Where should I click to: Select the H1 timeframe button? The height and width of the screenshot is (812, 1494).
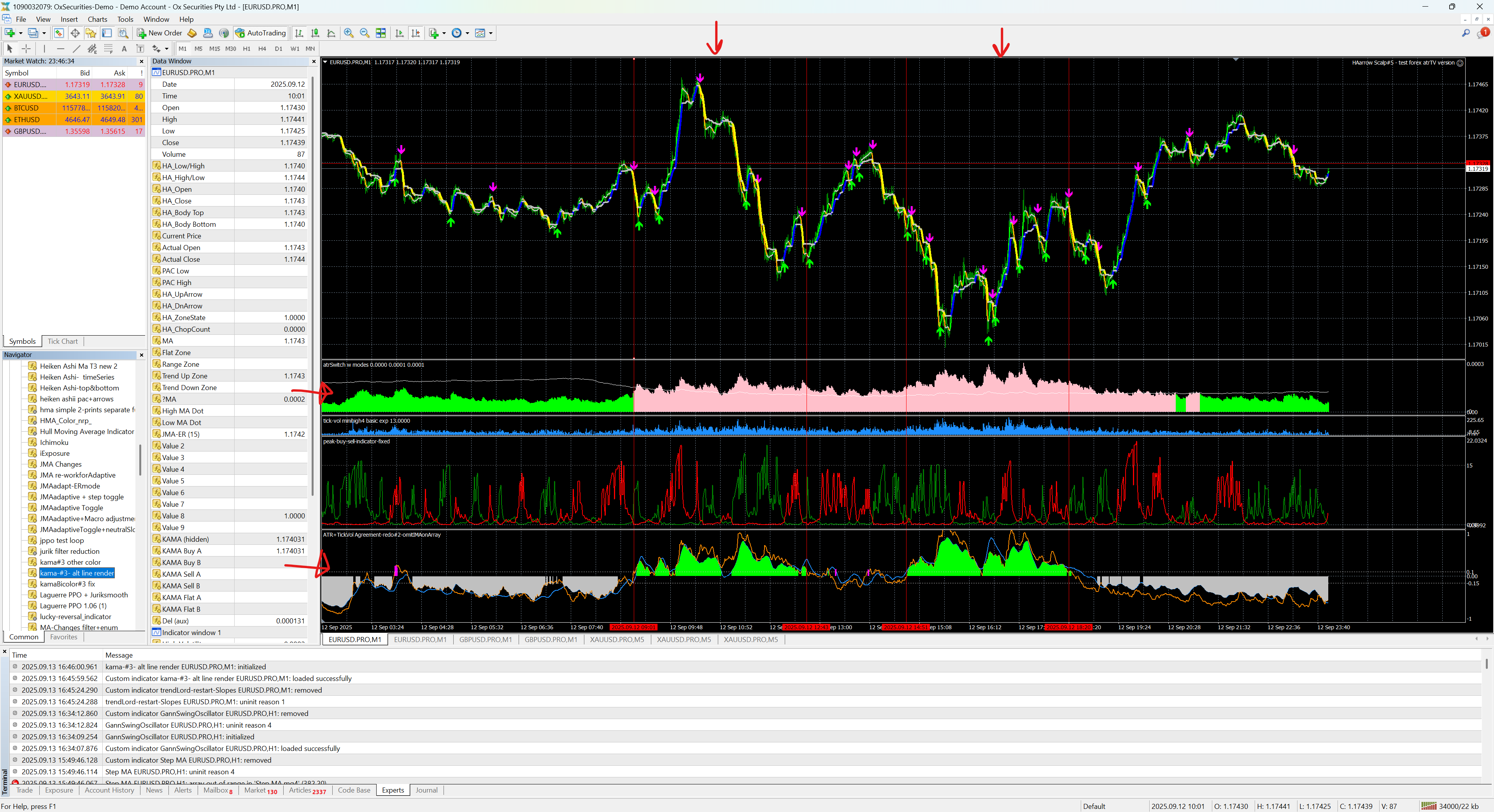tap(247, 49)
